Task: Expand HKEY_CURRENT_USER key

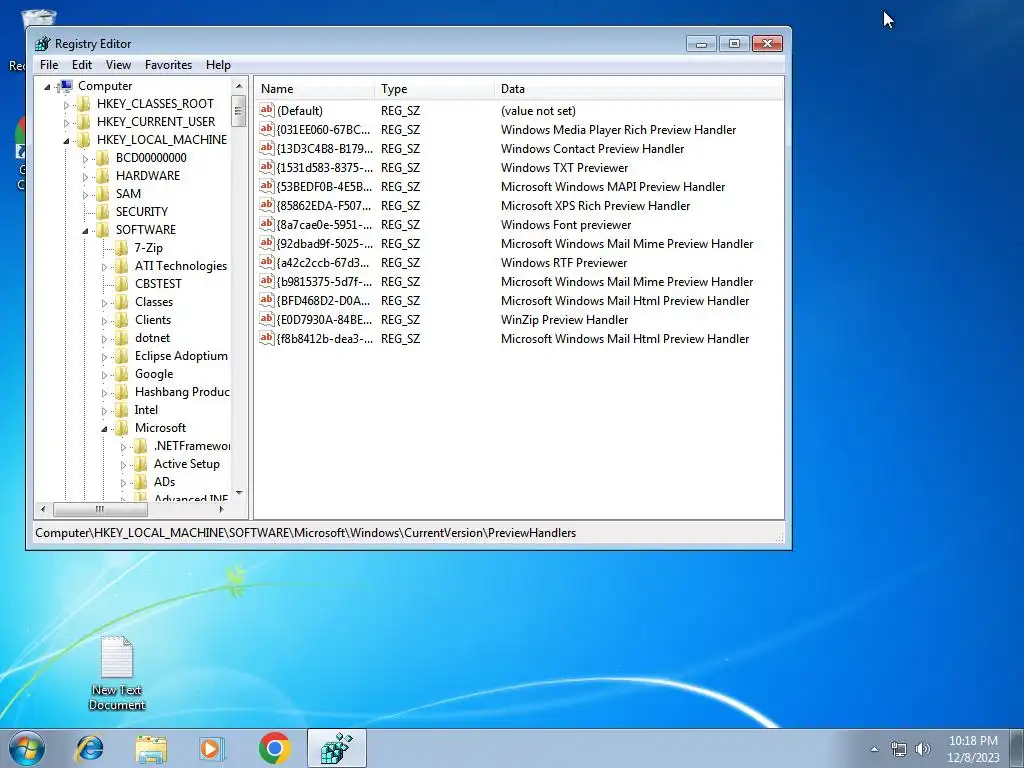Action: [66, 123]
